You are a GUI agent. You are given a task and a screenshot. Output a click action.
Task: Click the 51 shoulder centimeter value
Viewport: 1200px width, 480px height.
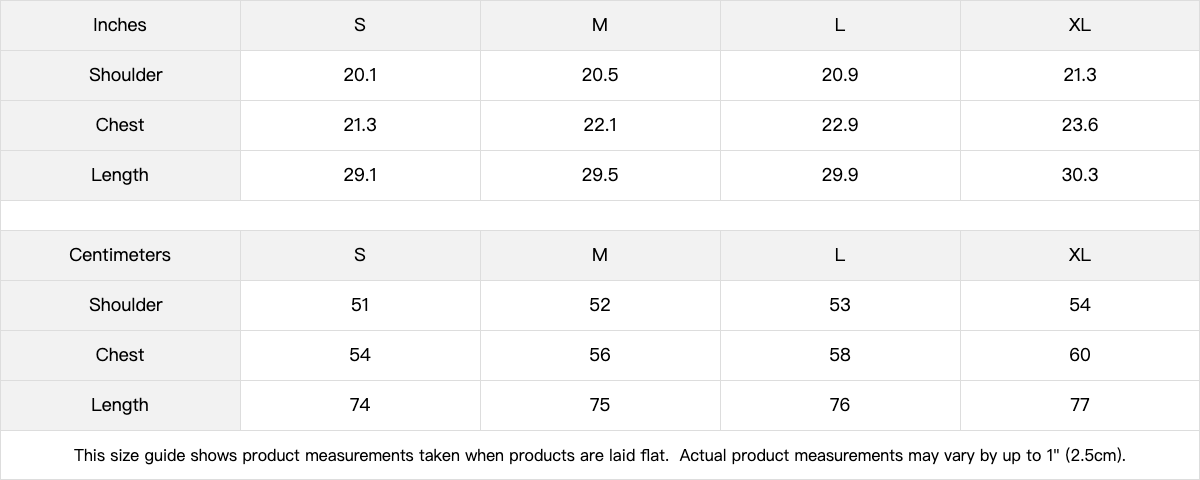360,305
